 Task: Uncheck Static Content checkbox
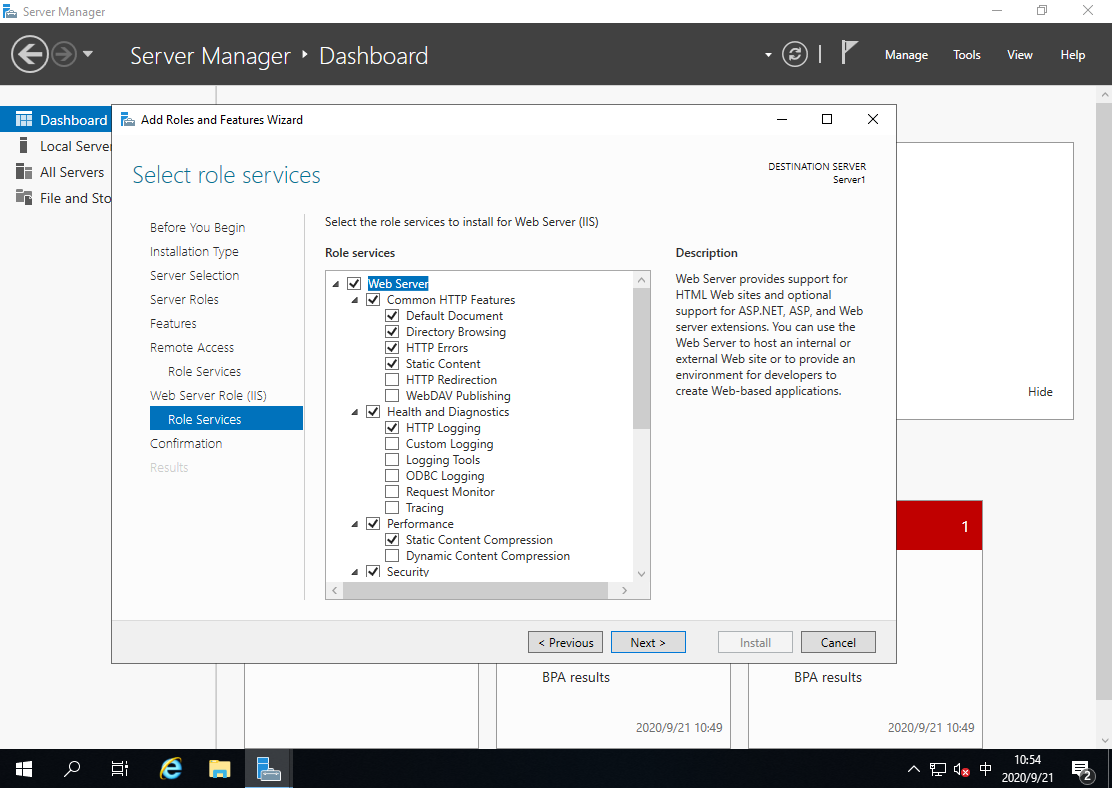click(x=391, y=363)
